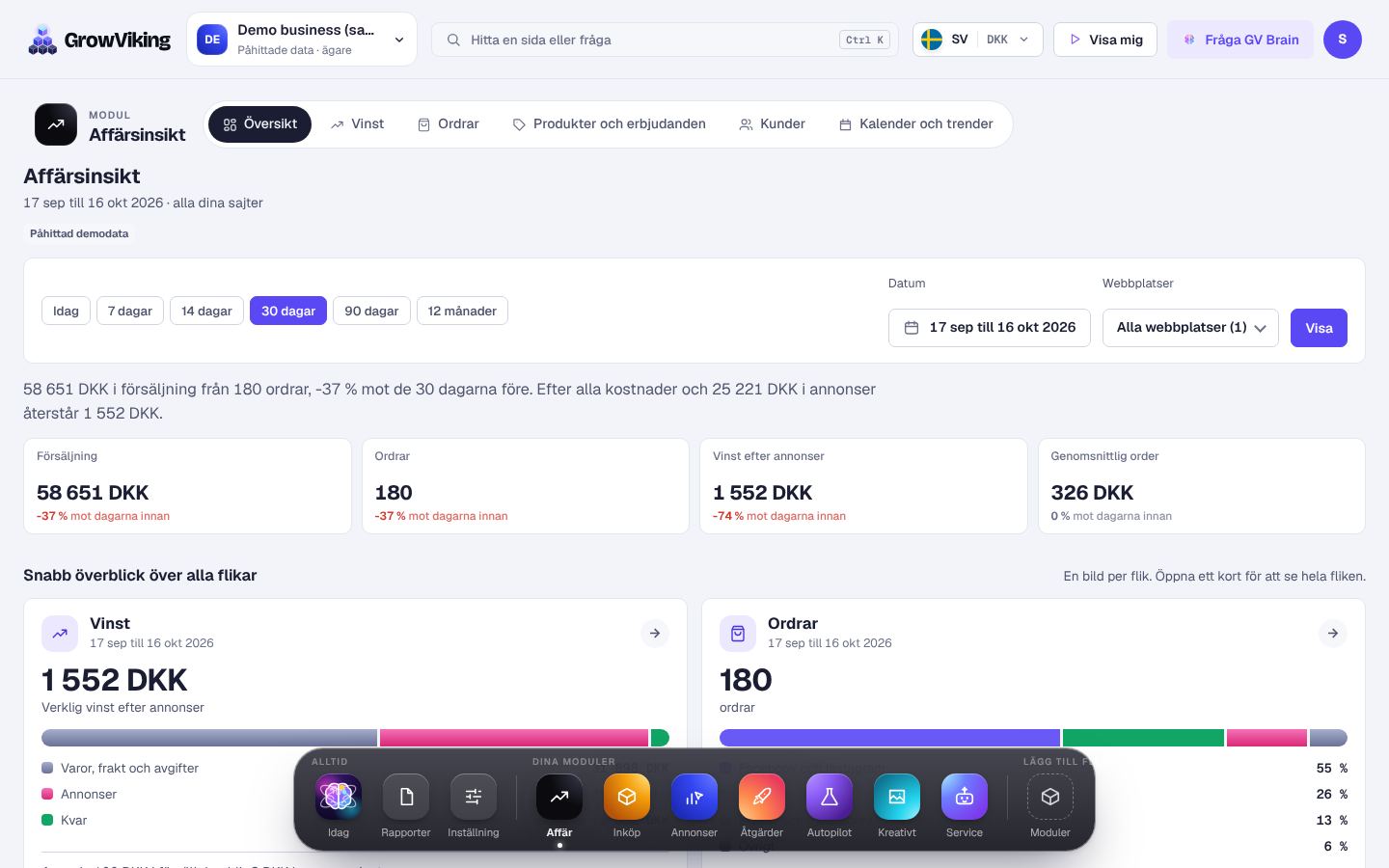Launch the Åtgärder rocket icon
The image size is (1389, 868).
click(762, 797)
